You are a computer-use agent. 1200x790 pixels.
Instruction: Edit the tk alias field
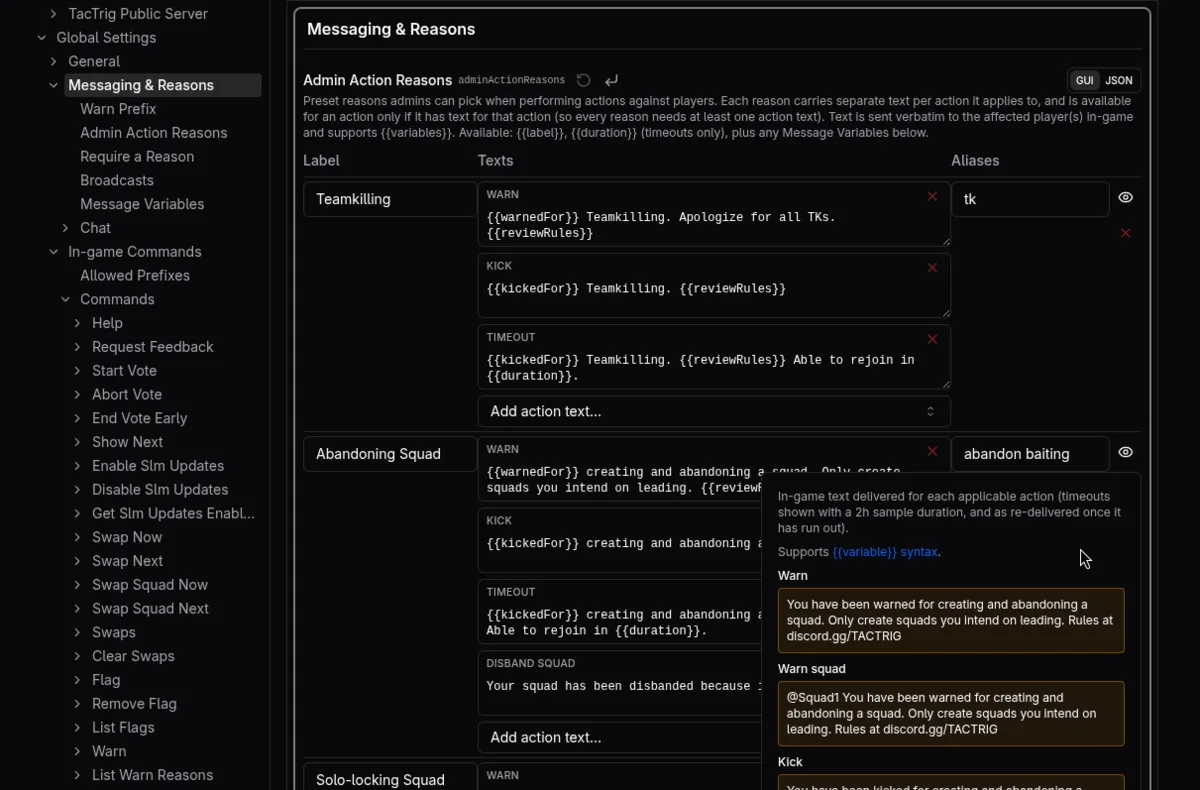click(1030, 199)
